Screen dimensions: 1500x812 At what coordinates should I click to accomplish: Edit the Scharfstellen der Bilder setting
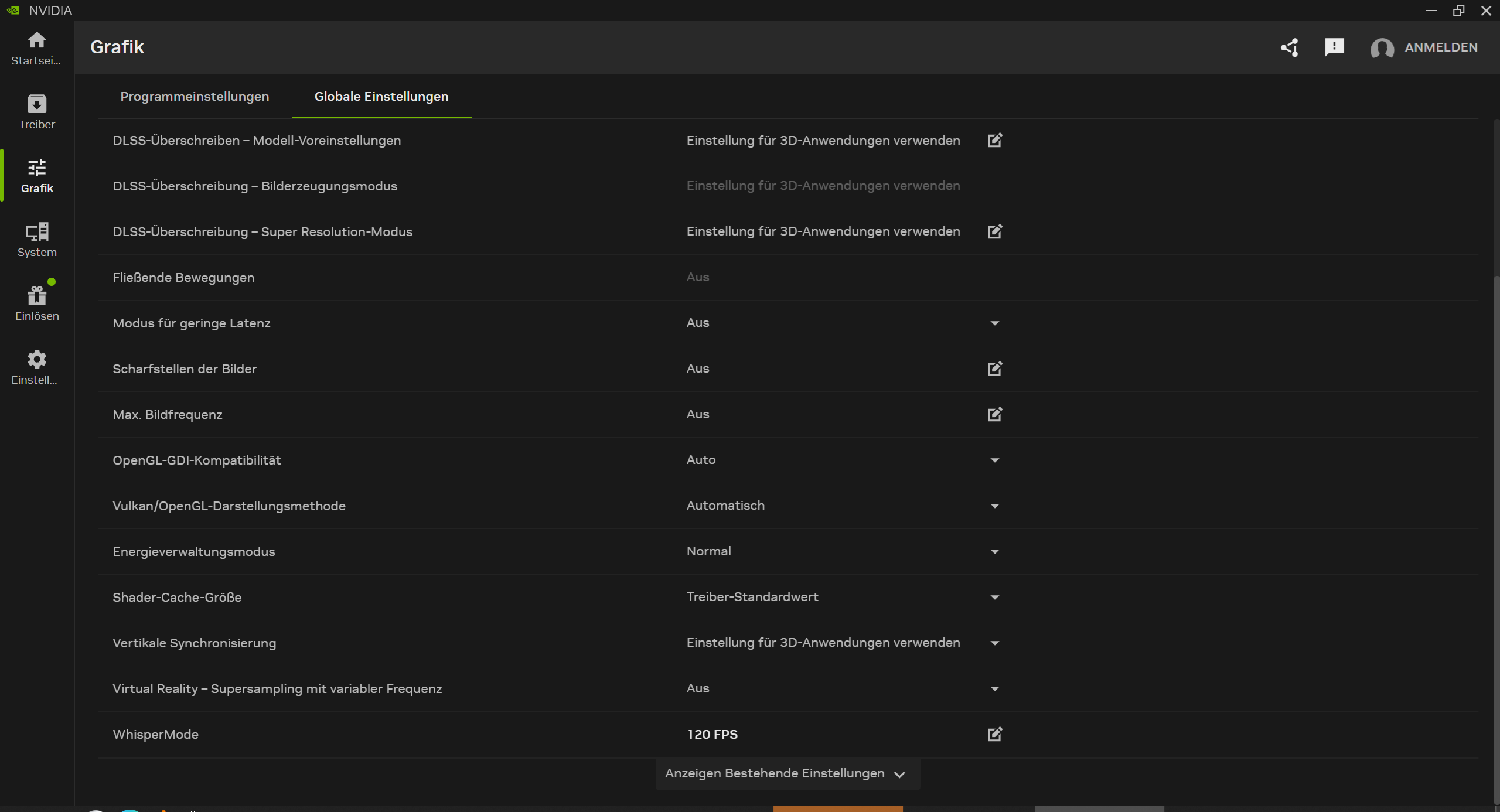point(994,369)
